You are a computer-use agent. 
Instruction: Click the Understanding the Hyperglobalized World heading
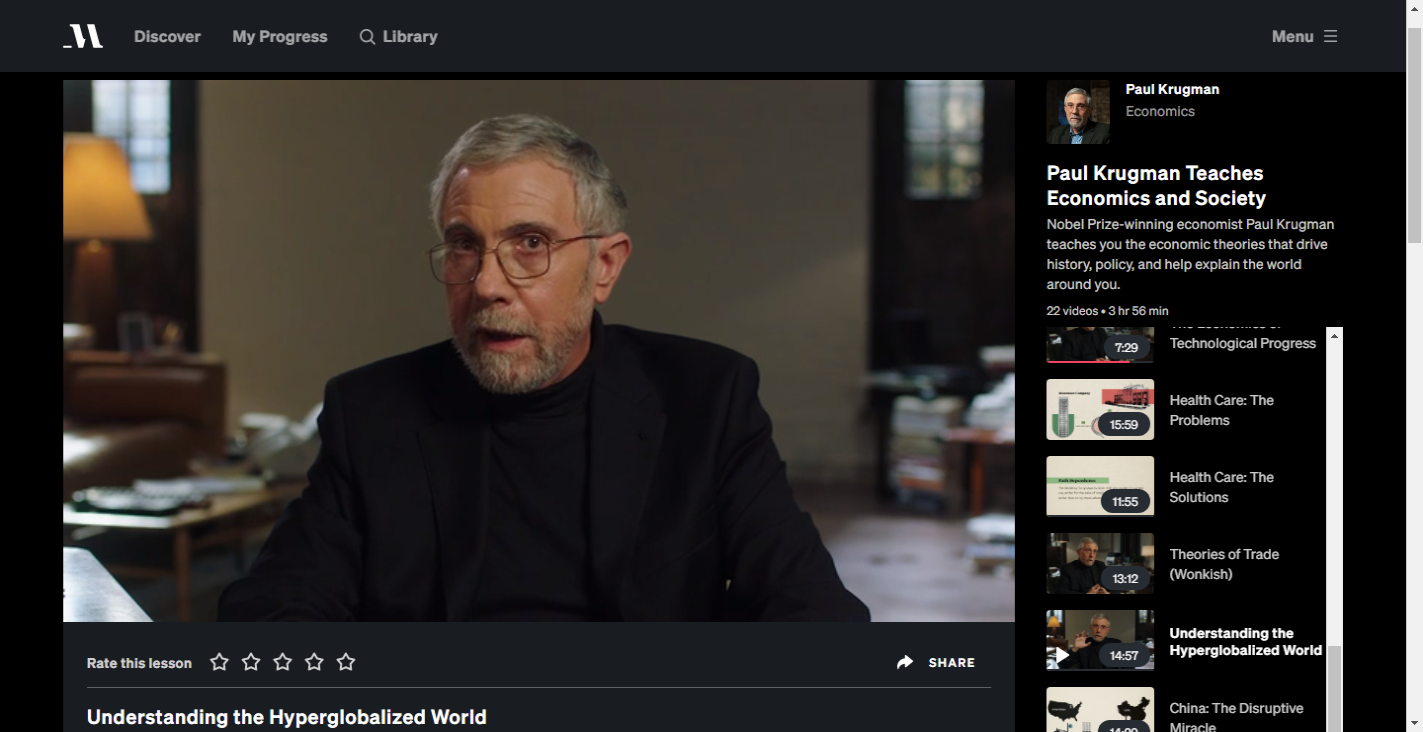pos(287,717)
